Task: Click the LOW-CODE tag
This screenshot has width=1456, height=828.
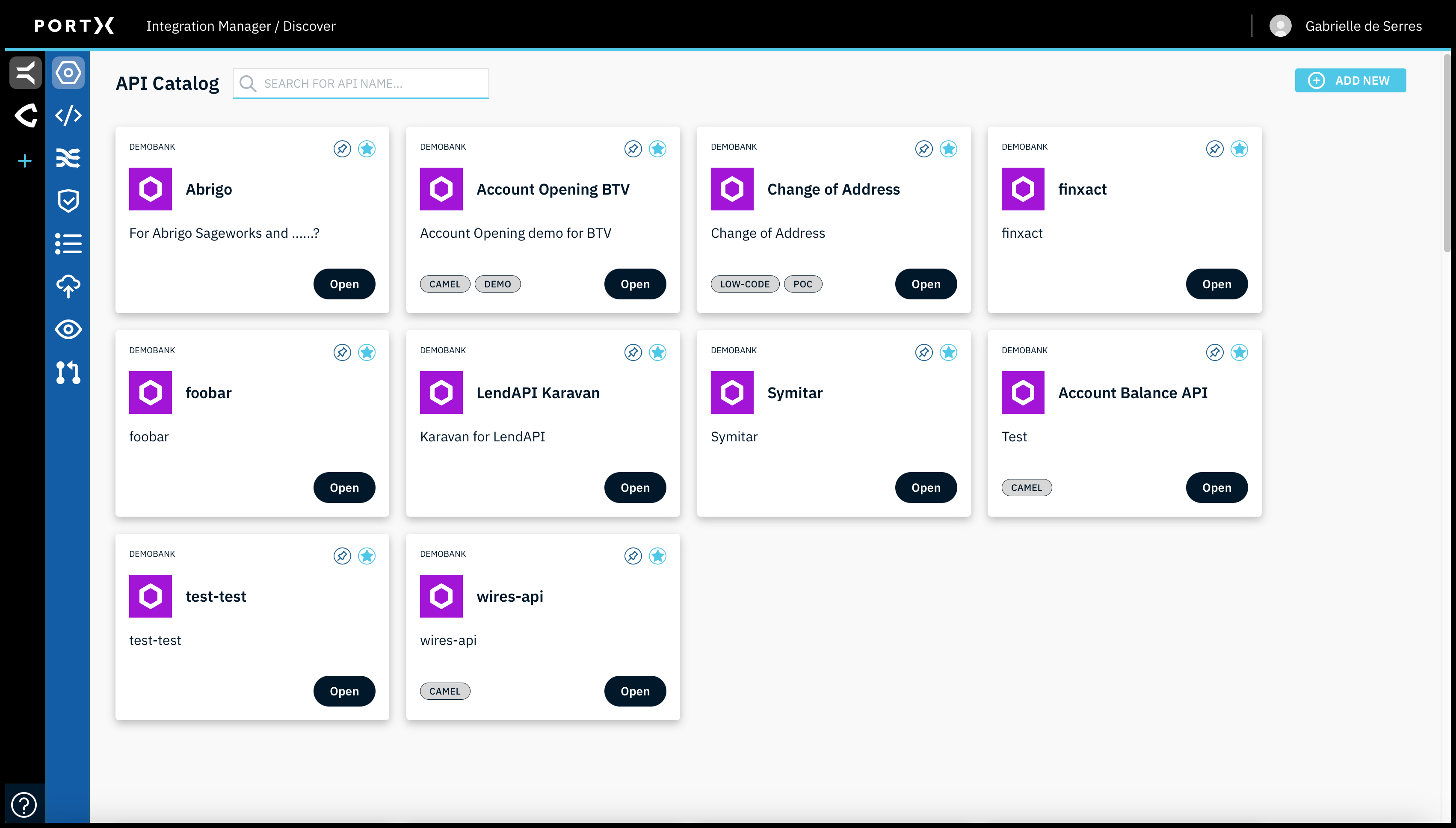Action: 745,284
